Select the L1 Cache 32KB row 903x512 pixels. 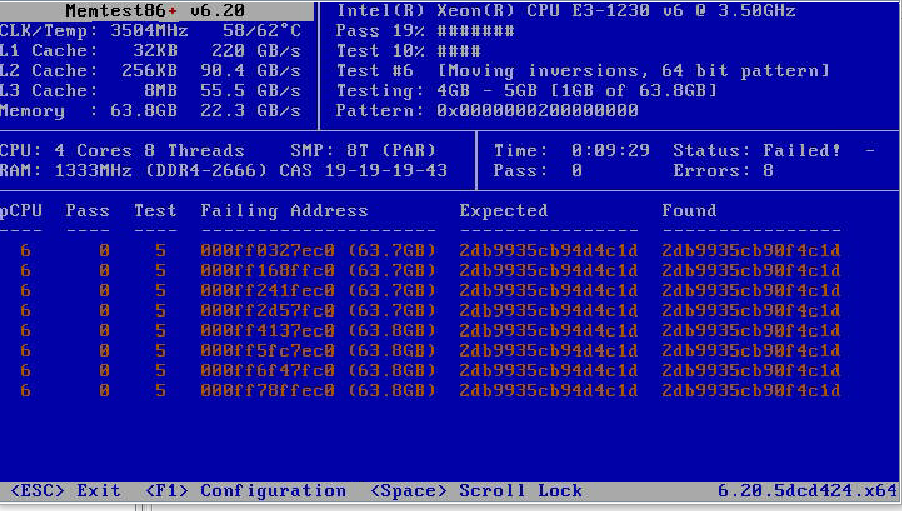click(x=150, y=51)
